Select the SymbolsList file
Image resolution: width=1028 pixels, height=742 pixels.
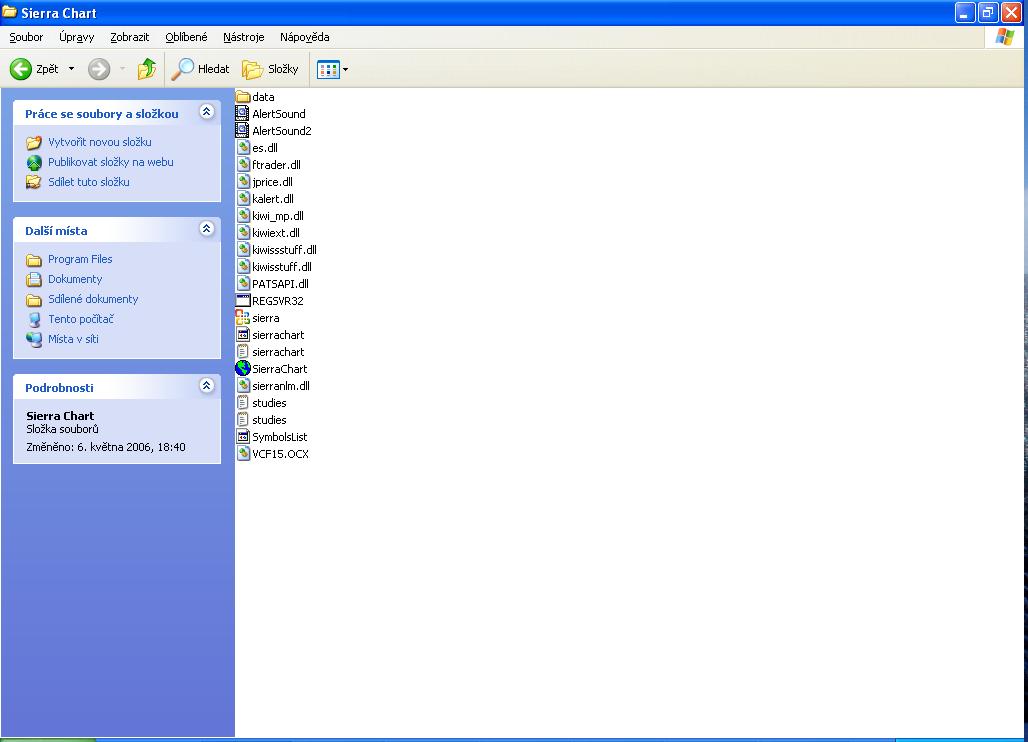[x=271, y=437]
